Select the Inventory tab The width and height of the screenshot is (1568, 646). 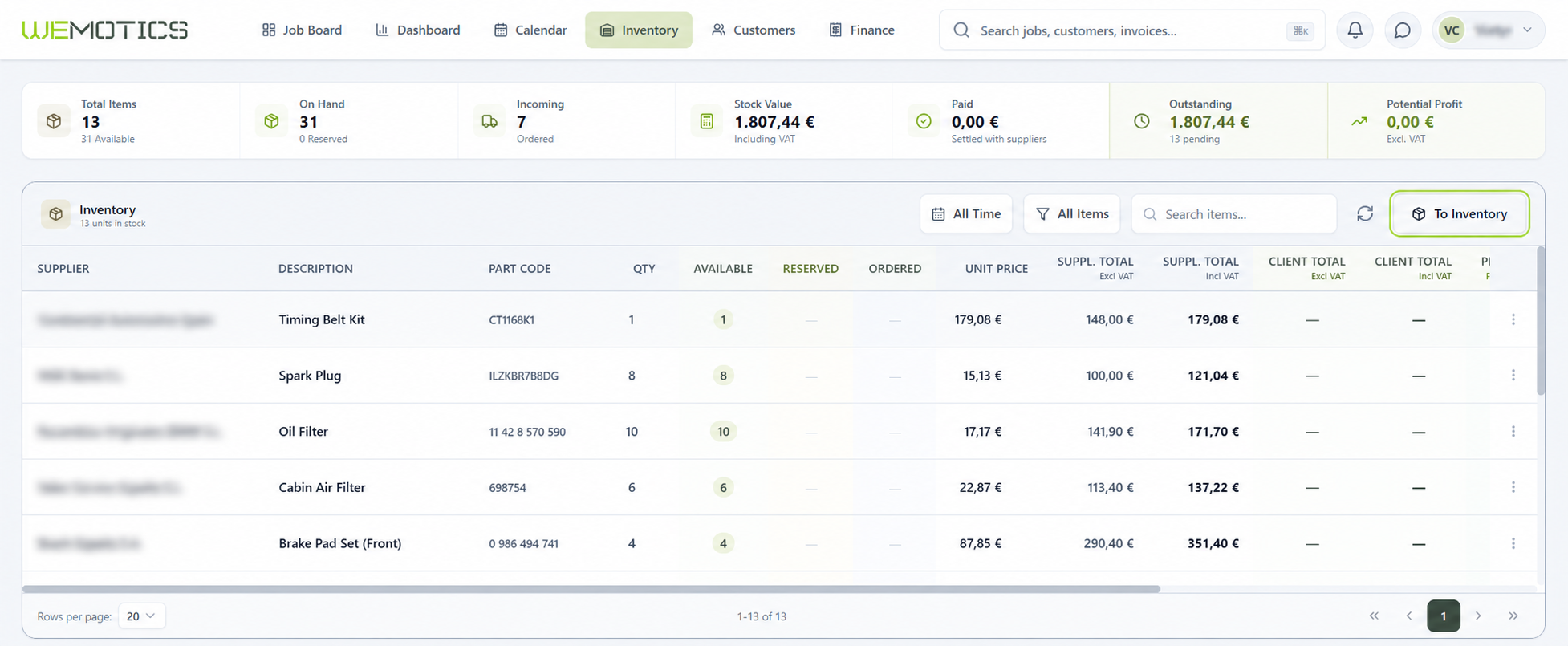639,30
